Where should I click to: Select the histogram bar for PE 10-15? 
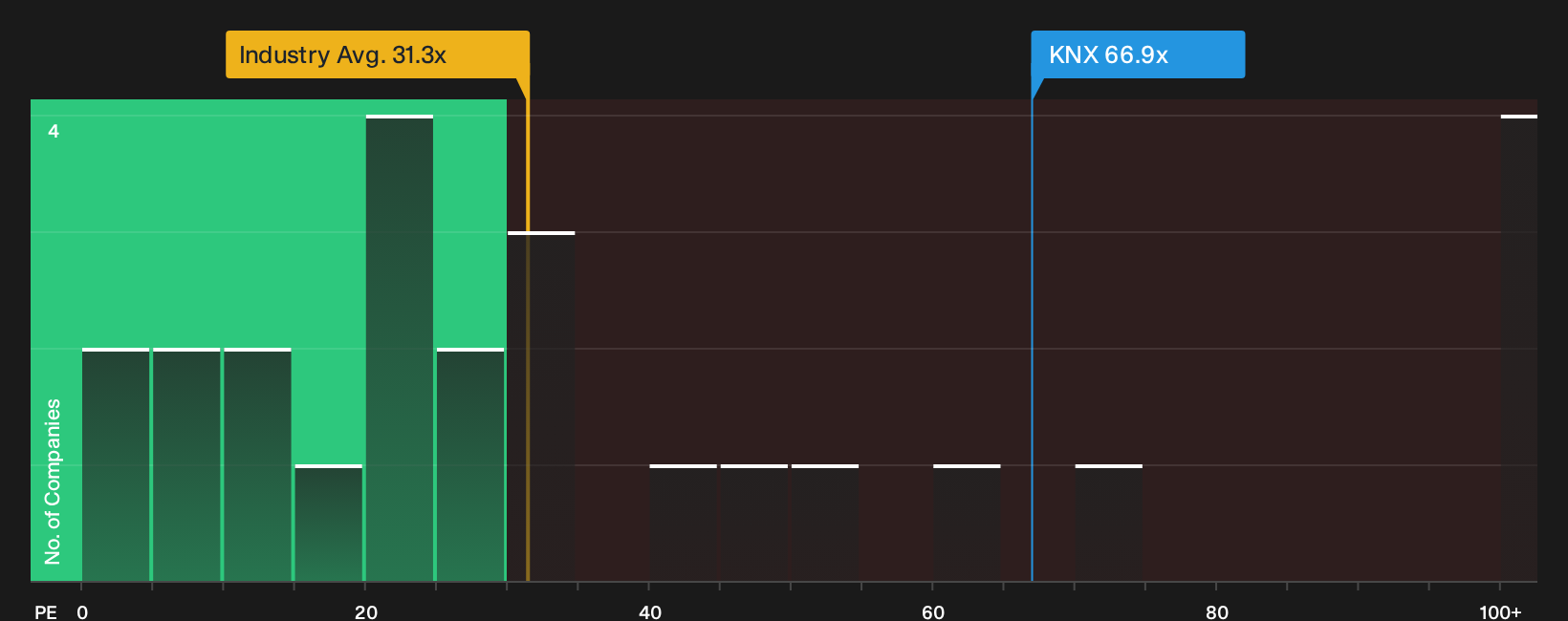pyautogui.click(x=257, y=464)
